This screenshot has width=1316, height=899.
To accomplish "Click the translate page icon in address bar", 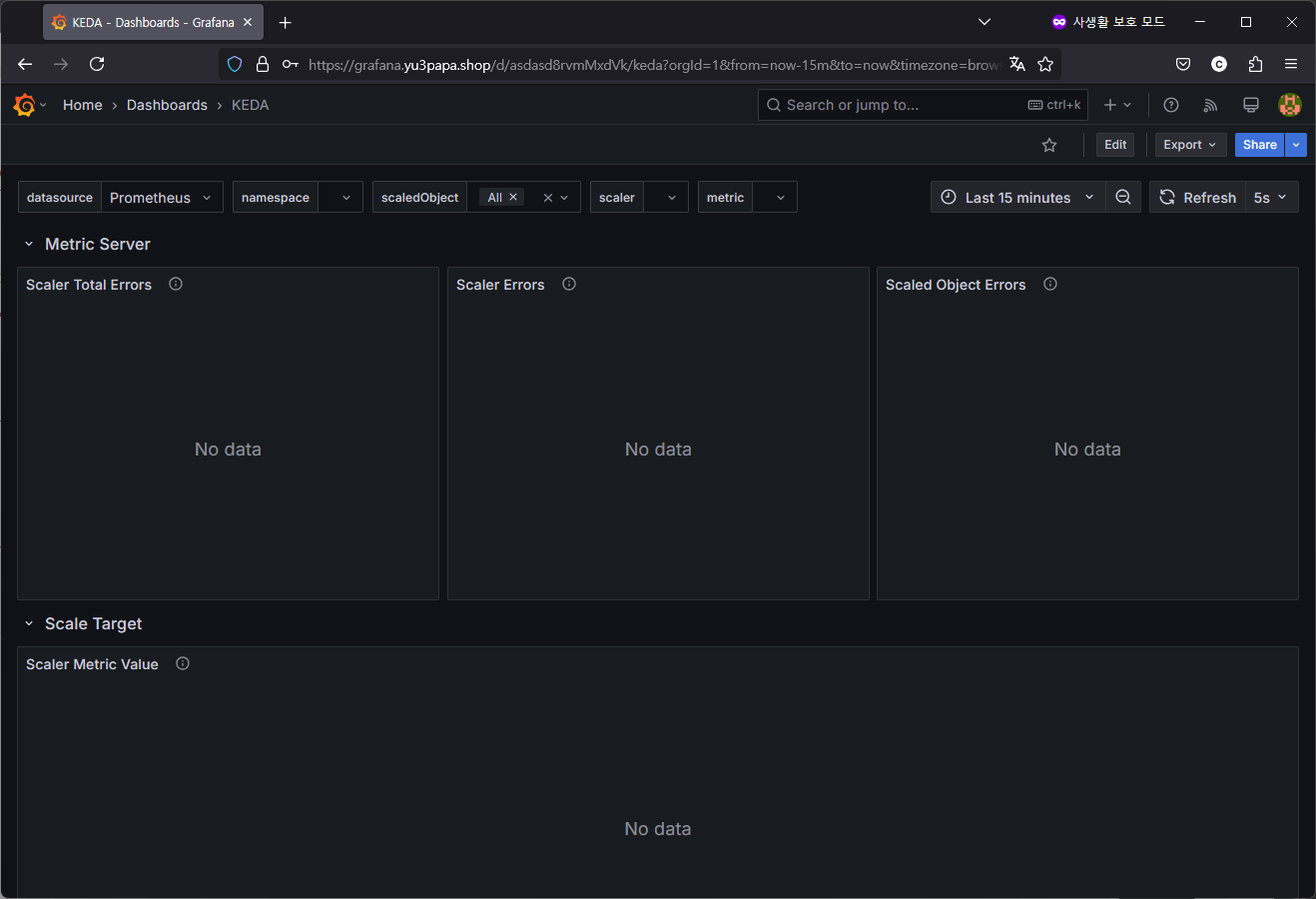I will pos(1017,64).
